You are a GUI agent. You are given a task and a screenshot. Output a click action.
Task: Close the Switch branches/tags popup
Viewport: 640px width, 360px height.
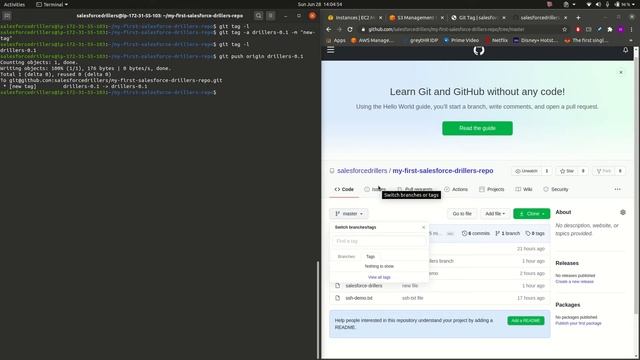423,227
